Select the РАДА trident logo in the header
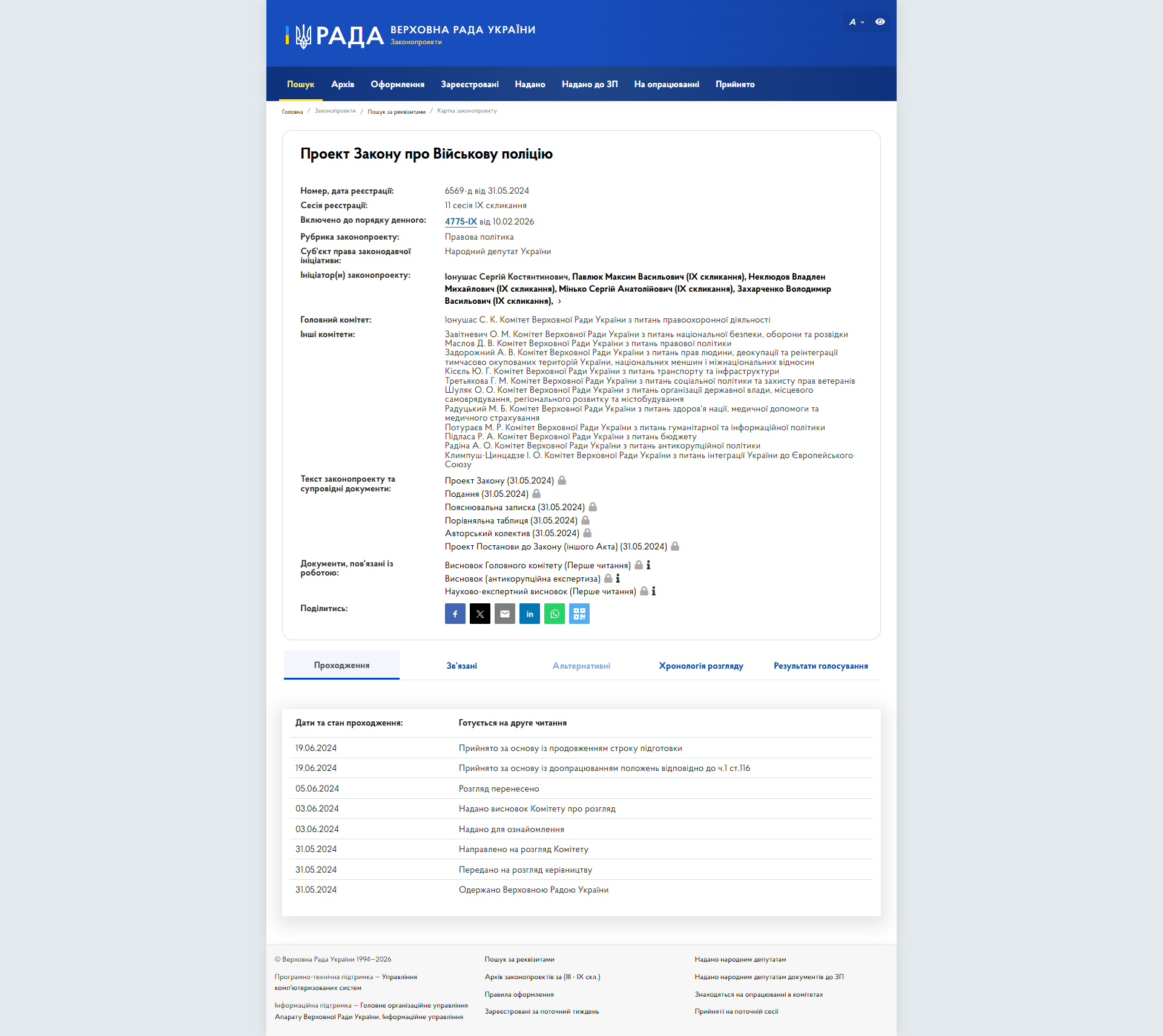This screenshot has height=1036, width=1163. 303,36
